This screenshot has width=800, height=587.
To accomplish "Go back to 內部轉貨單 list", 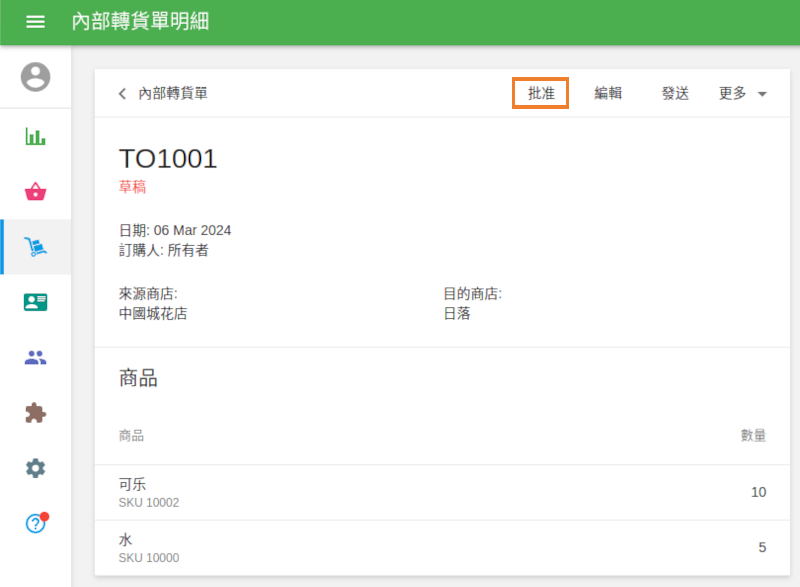I will [x=163, y=93].
